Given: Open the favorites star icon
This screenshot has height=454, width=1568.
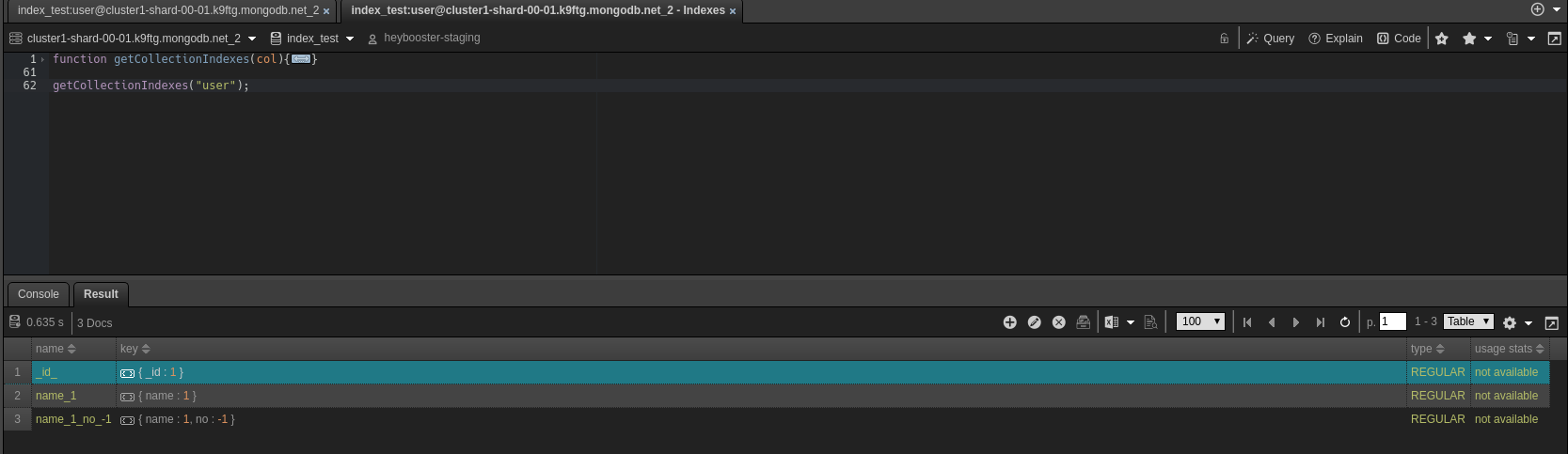Looking at the screenshot, I should point(1469,39).
